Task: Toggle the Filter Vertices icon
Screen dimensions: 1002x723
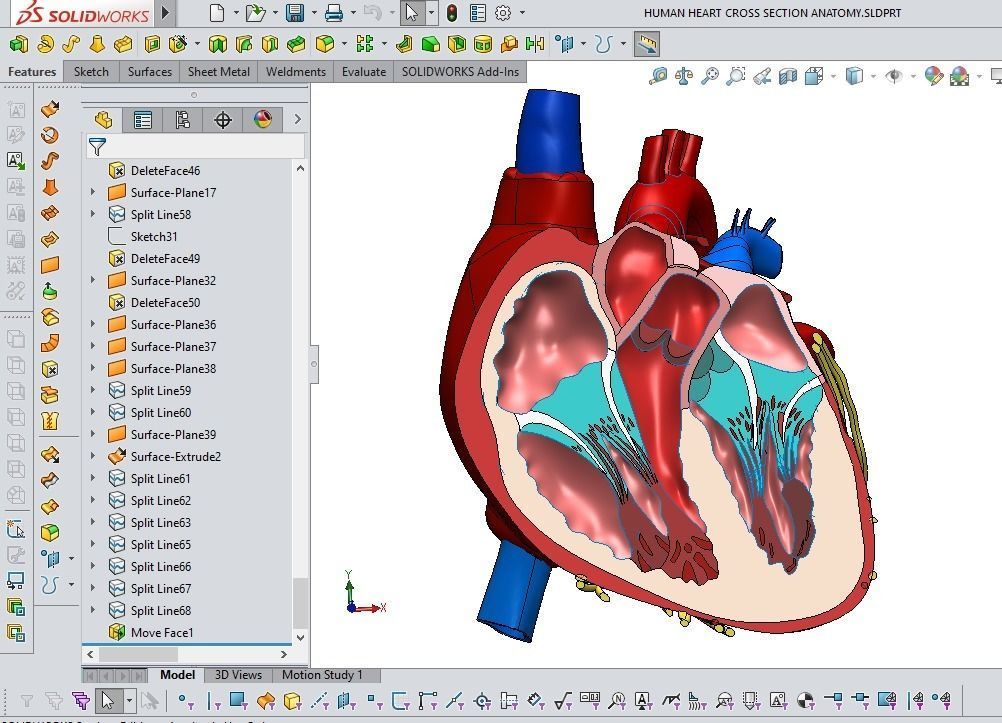Action: [185, 701]
